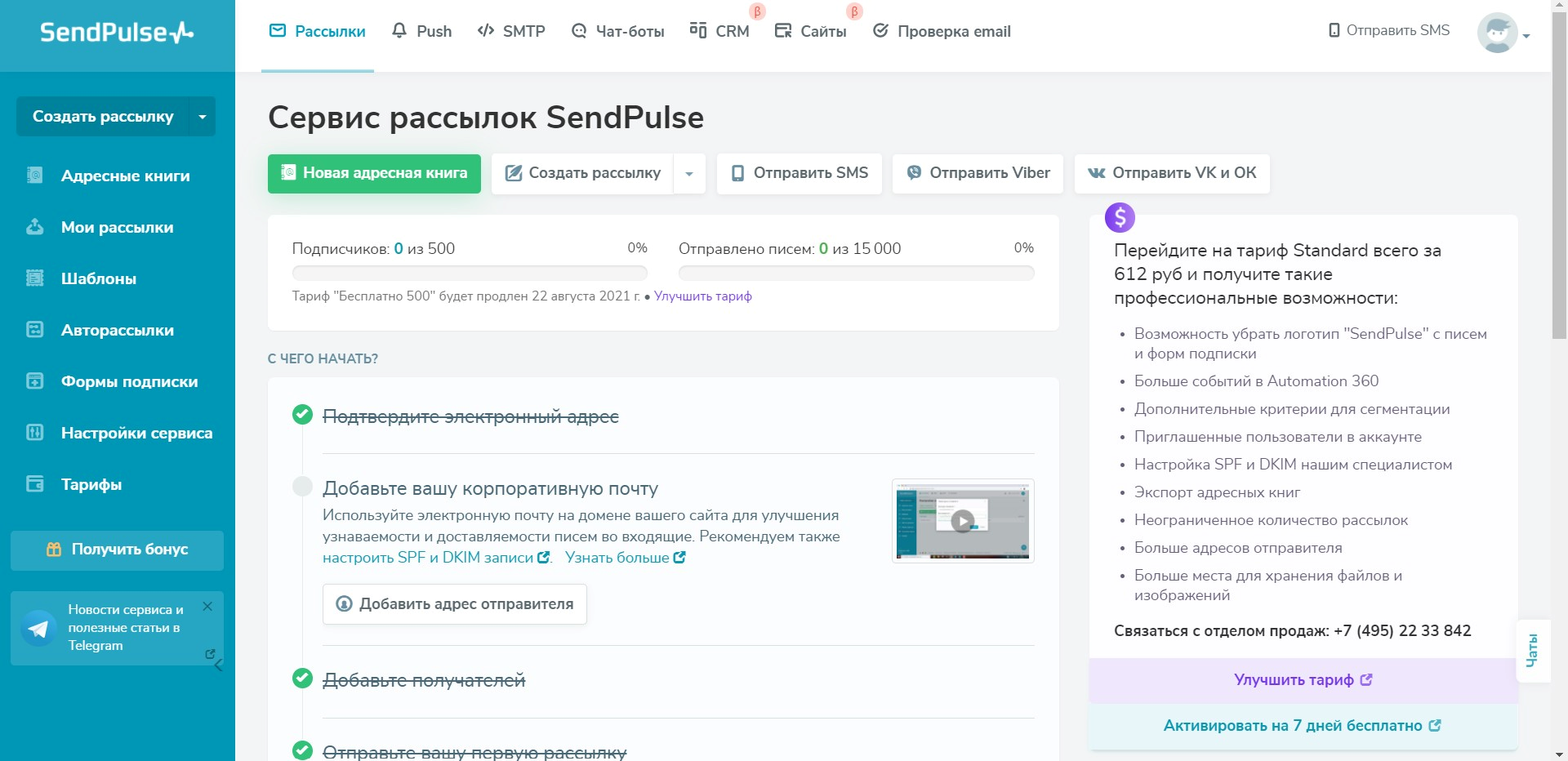Open the SMTP tab
The image size is (1568, 761).
[x=511, y=32]
